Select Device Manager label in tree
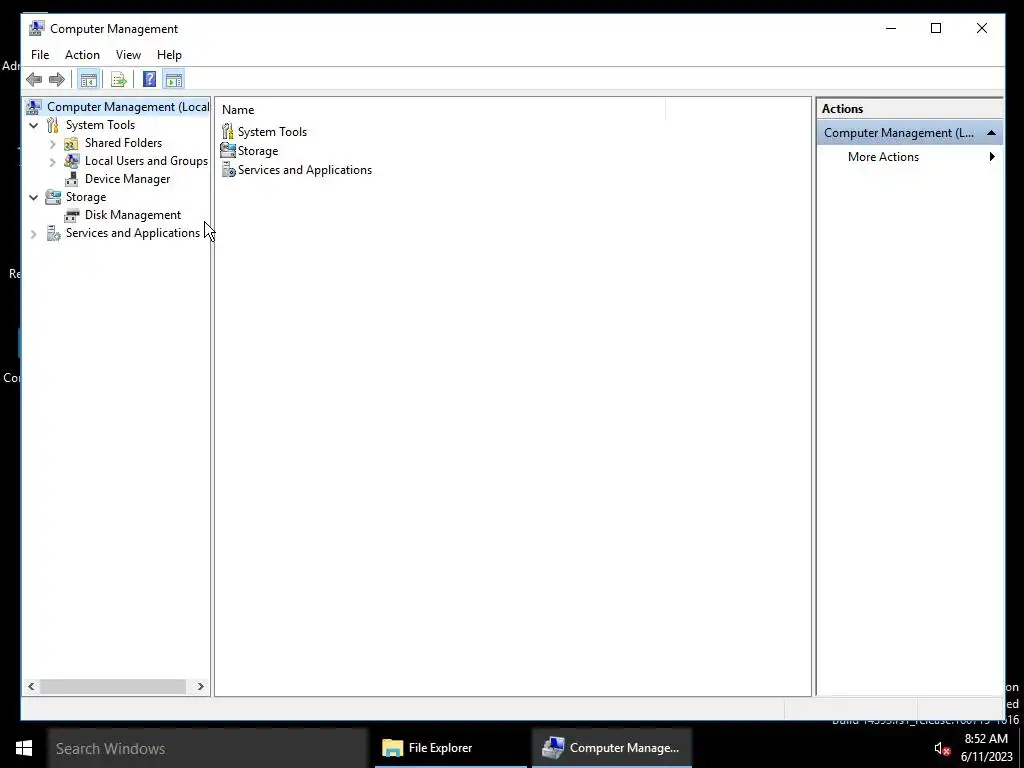The image size is (1024, 768). tap(127, 179)
